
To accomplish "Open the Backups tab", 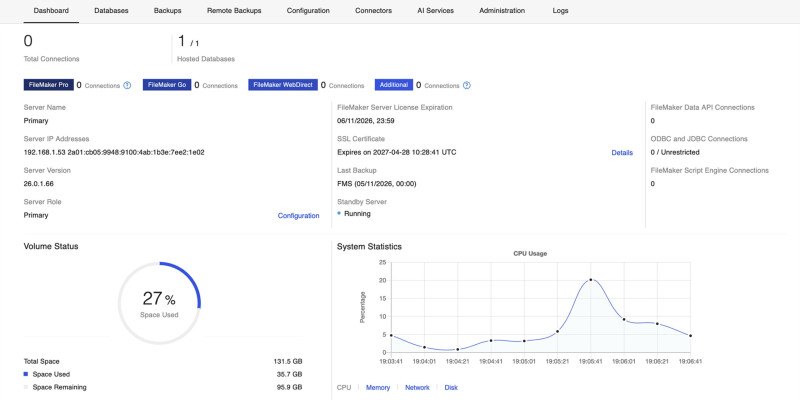I will (167, 10).
